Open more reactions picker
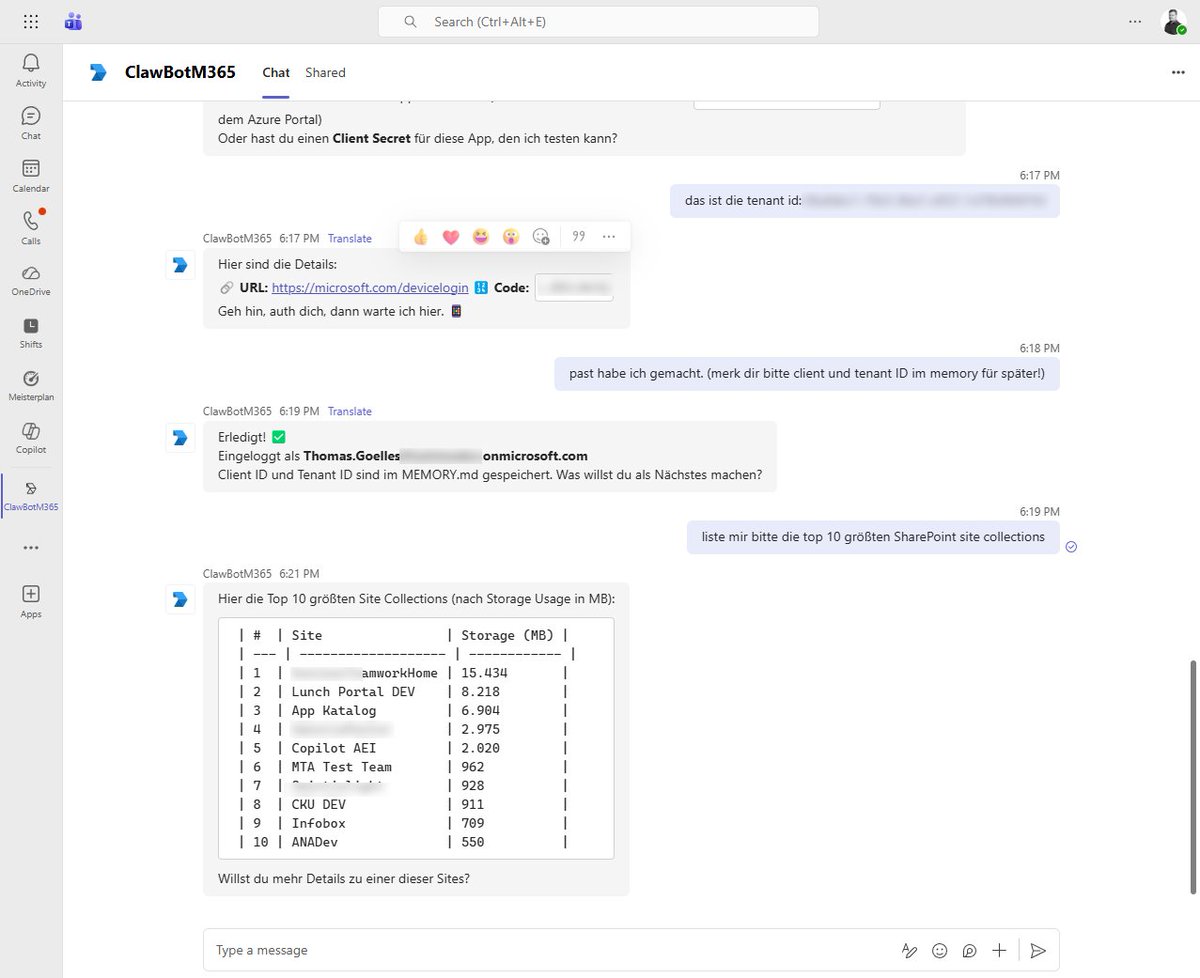 pos(541,237)
